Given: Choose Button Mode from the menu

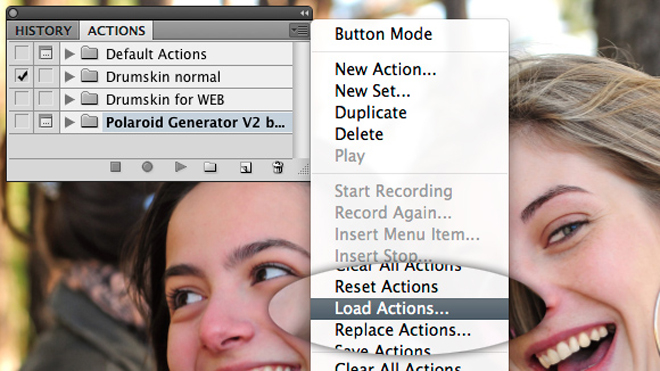Looking at the screenshot, I should pyautogui.click(x=383, y=34).
